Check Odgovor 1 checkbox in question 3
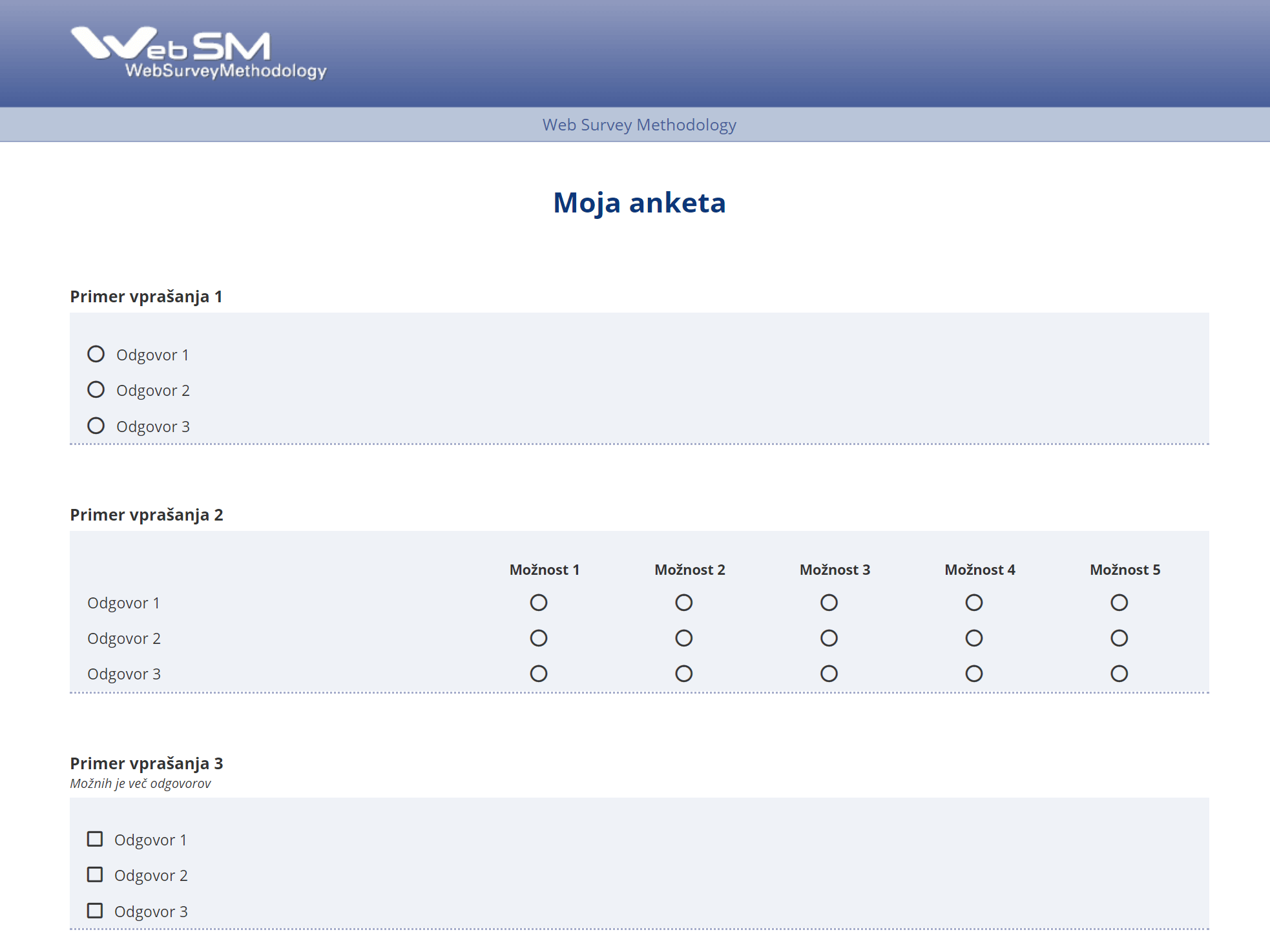This screenshot has width=1270, height=952. coord(95,839)
